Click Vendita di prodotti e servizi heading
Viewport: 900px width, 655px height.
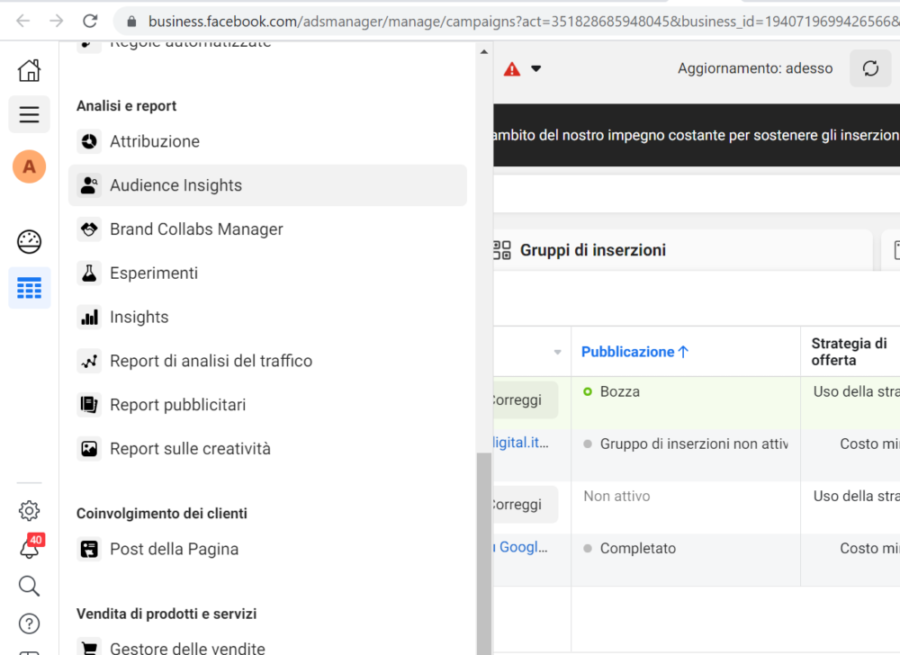[x=166, y=614]
